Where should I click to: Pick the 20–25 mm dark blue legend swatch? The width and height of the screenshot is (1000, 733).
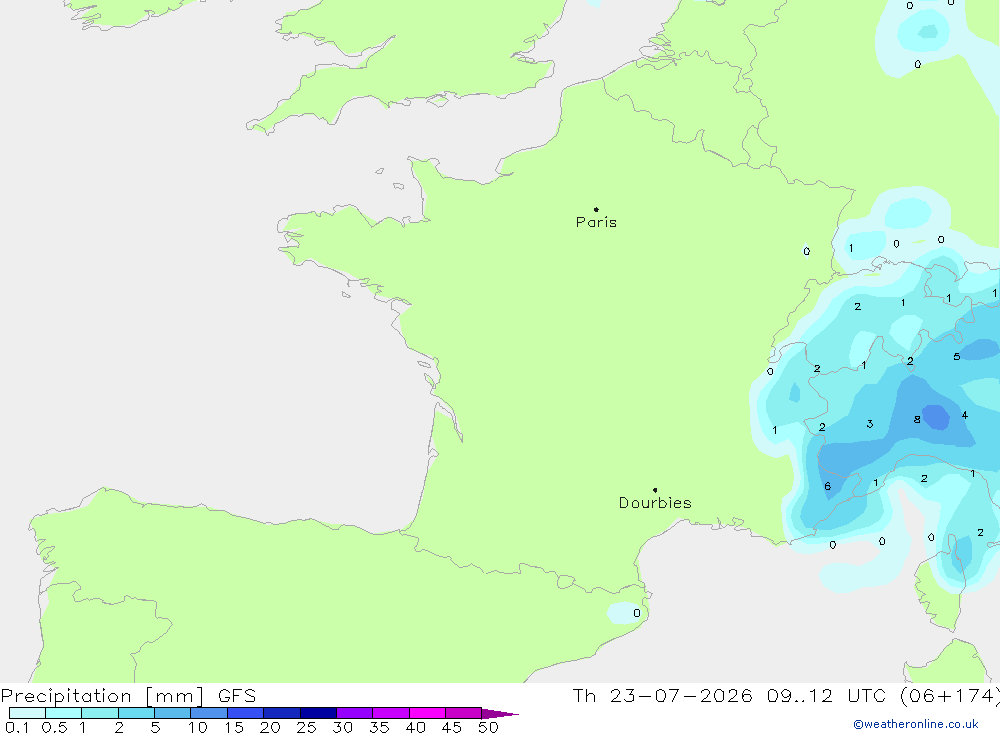(281, 713)
